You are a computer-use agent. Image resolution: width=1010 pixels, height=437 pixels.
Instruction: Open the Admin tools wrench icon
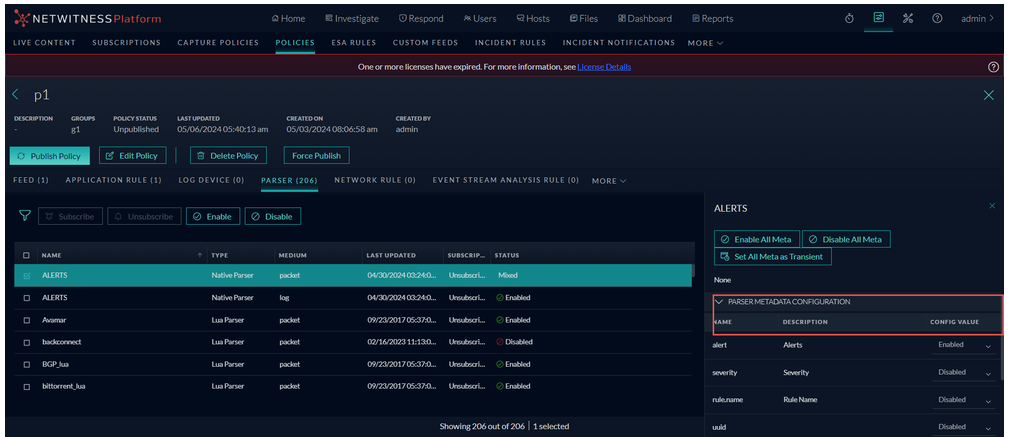908,19
